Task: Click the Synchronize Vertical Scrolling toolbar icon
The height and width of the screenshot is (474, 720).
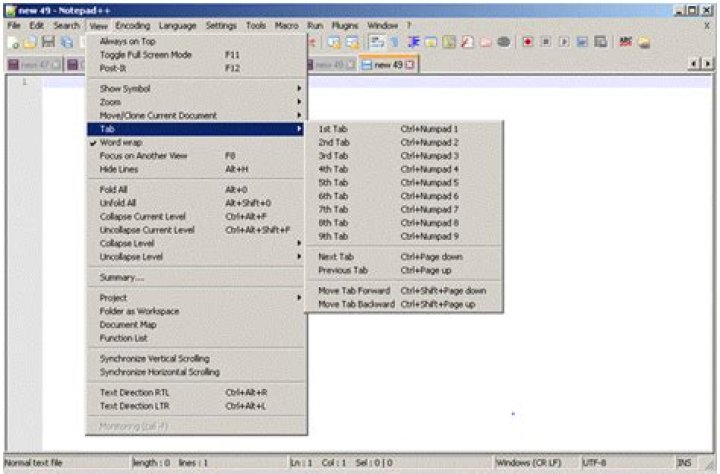Action: [x=334, y=43]
